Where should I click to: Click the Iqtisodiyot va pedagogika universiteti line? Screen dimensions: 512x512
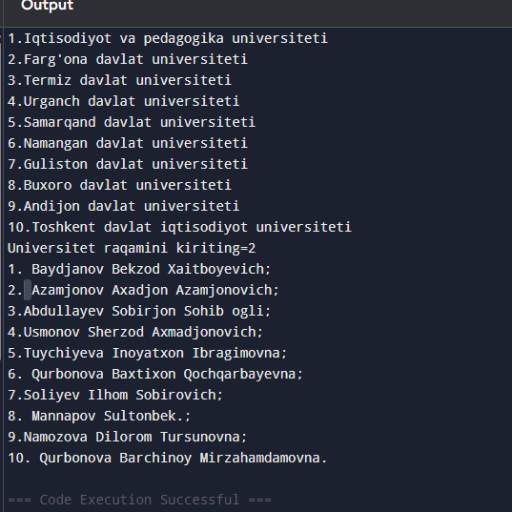point(168,38)
